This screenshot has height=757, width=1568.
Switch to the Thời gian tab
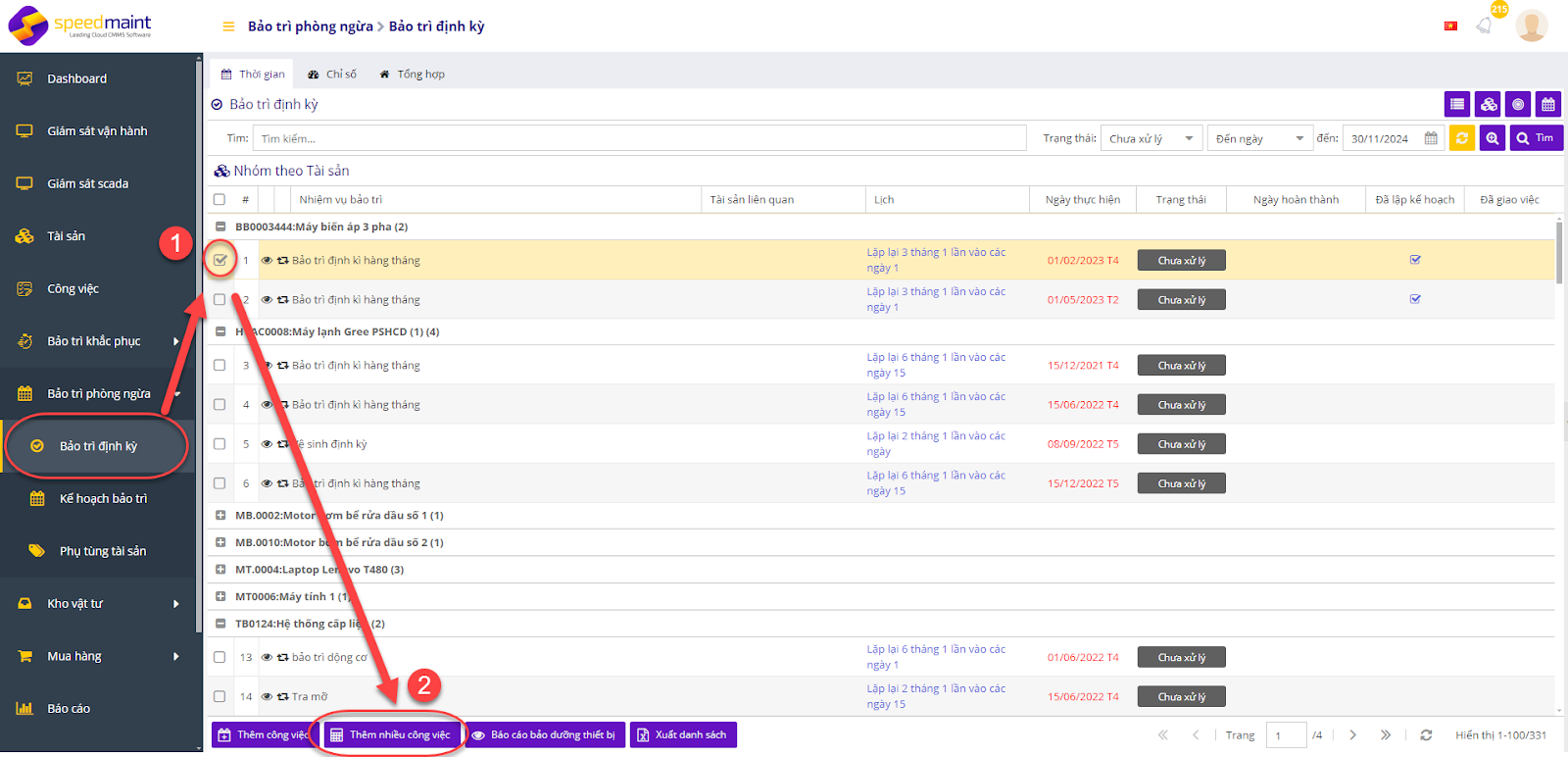tap(252, 75)
